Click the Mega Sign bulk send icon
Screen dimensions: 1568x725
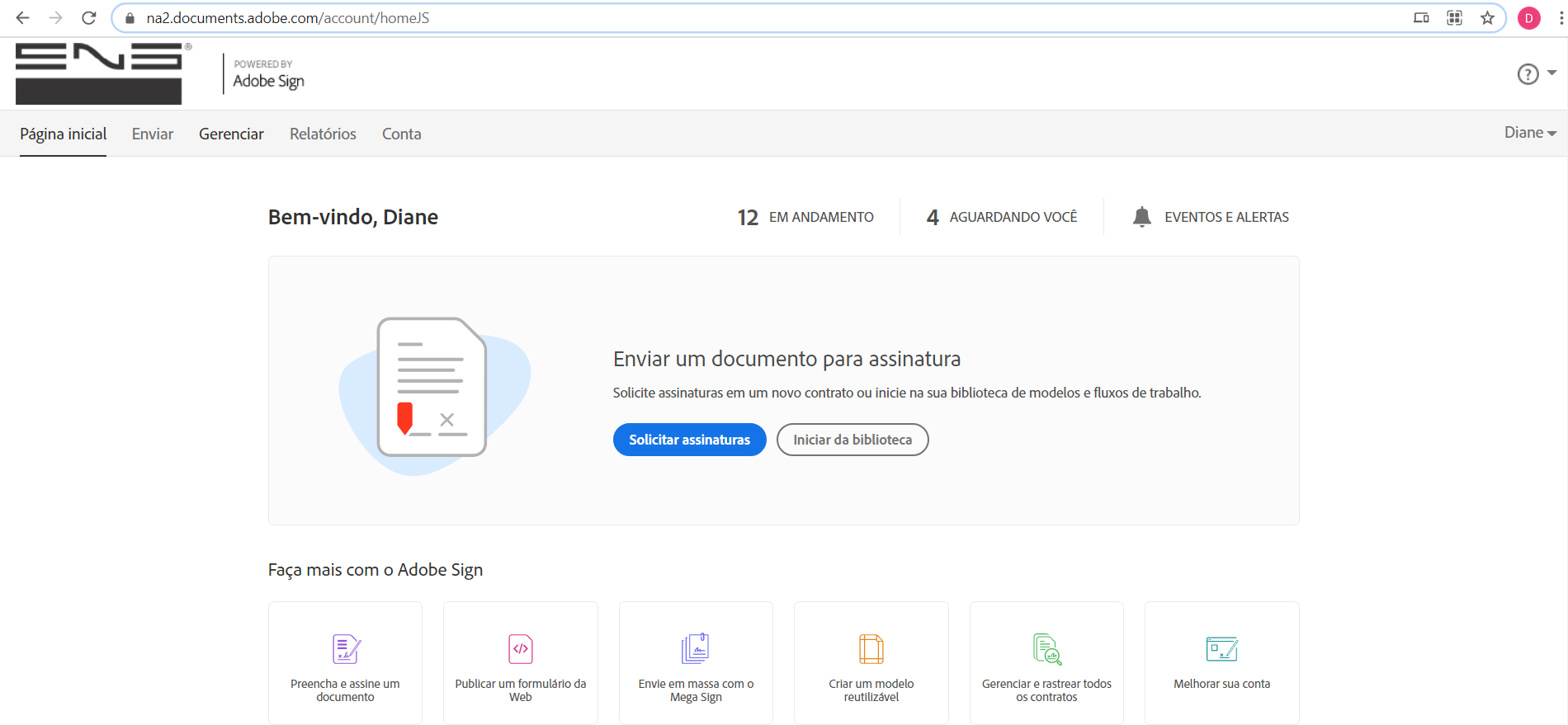(x=696, y=649)
